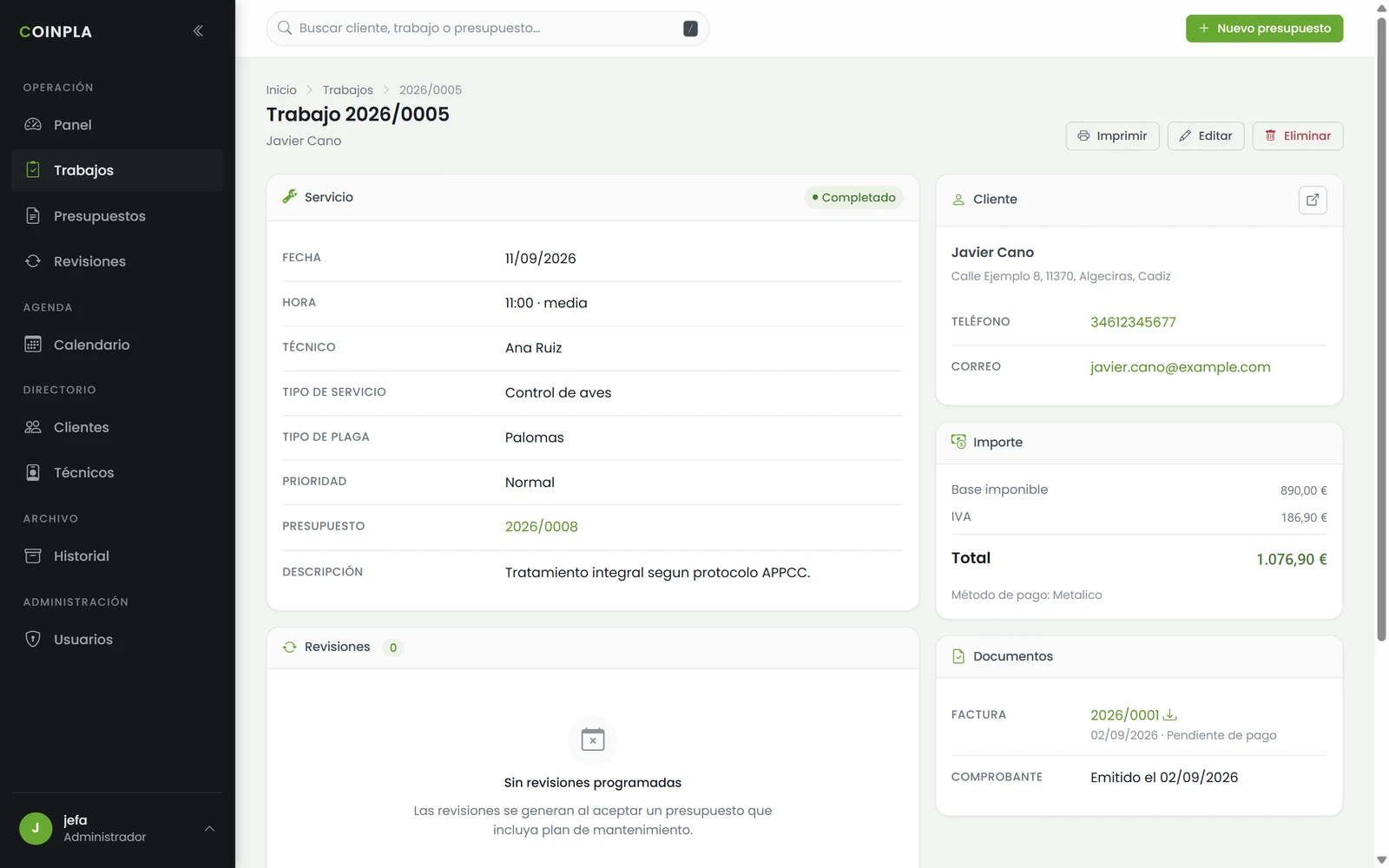Click the Panel dashboard icon in sidebar
This screenshot has height=868, width=1389.
[33, 124]
